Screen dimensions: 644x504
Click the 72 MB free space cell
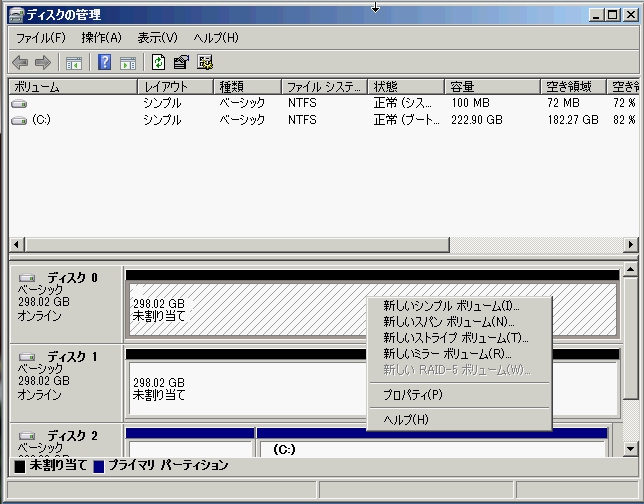564,103
